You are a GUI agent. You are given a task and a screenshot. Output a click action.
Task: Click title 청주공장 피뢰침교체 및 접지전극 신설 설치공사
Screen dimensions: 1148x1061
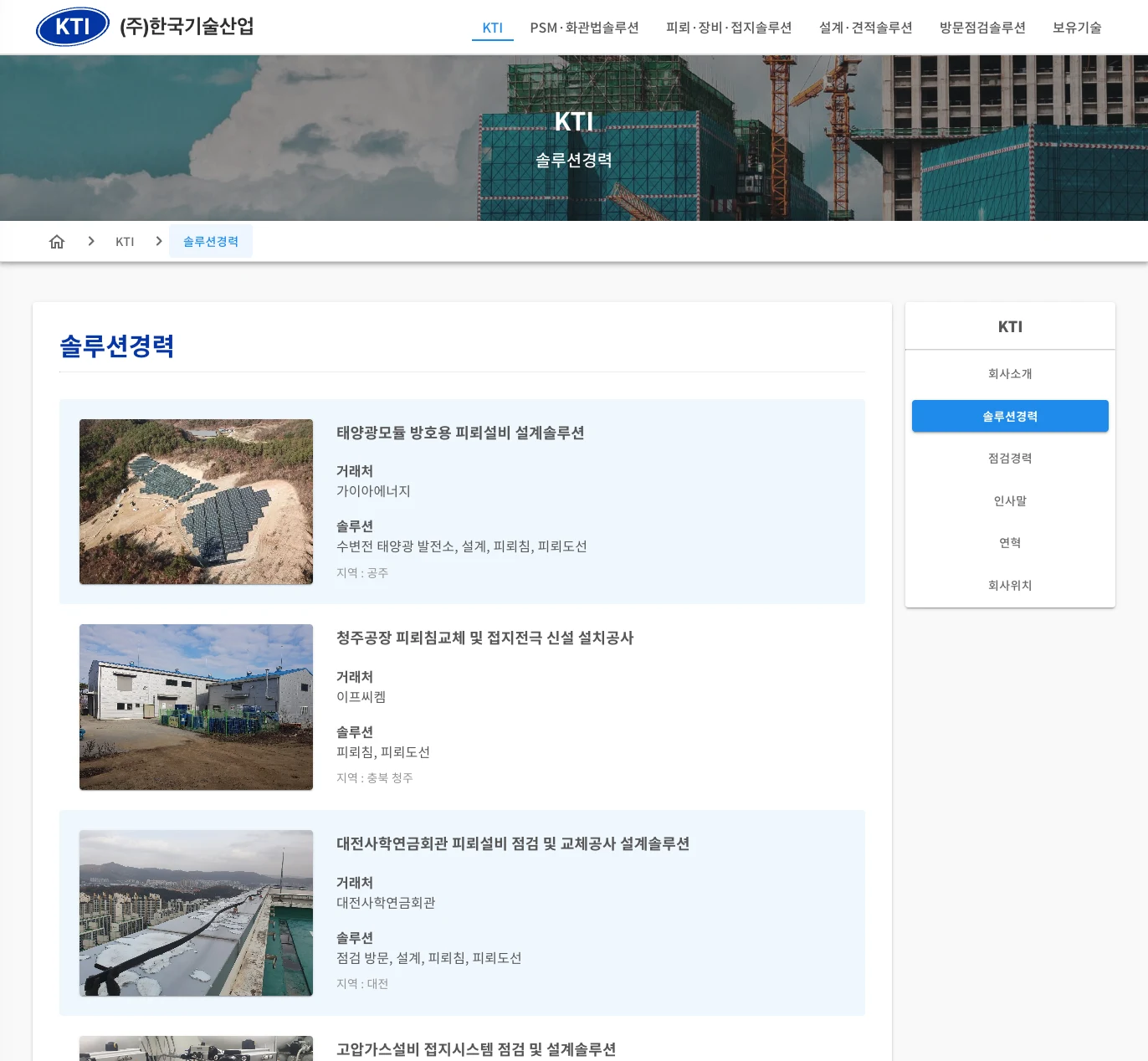(x=485, y=638)
